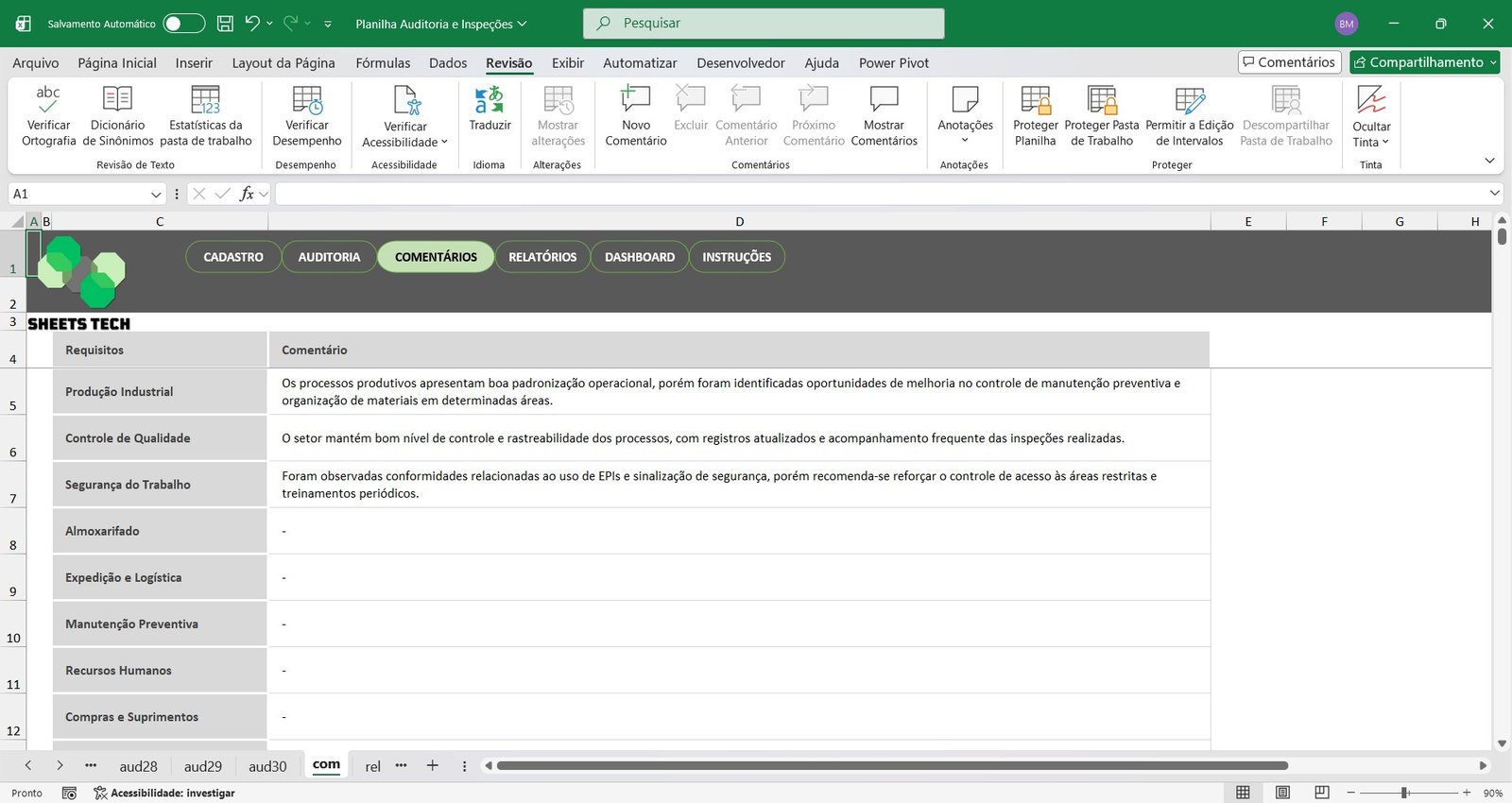The height and width of the screenshot is (803, 1512).
Task: Open Ocultar Tinta dropdown
Action: click(1371, 115)
